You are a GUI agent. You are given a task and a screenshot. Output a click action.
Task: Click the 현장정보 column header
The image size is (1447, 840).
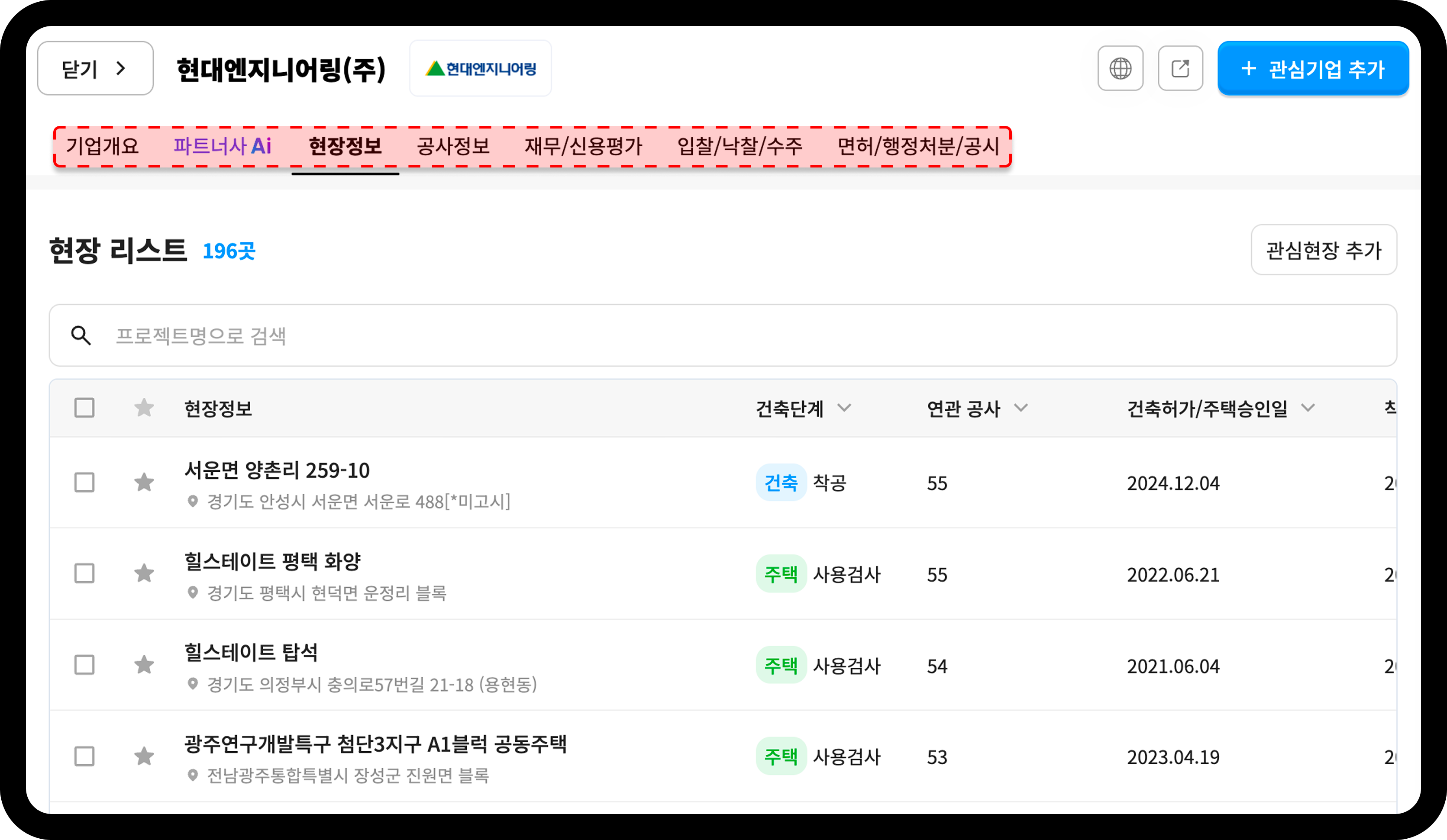[218, 409]
